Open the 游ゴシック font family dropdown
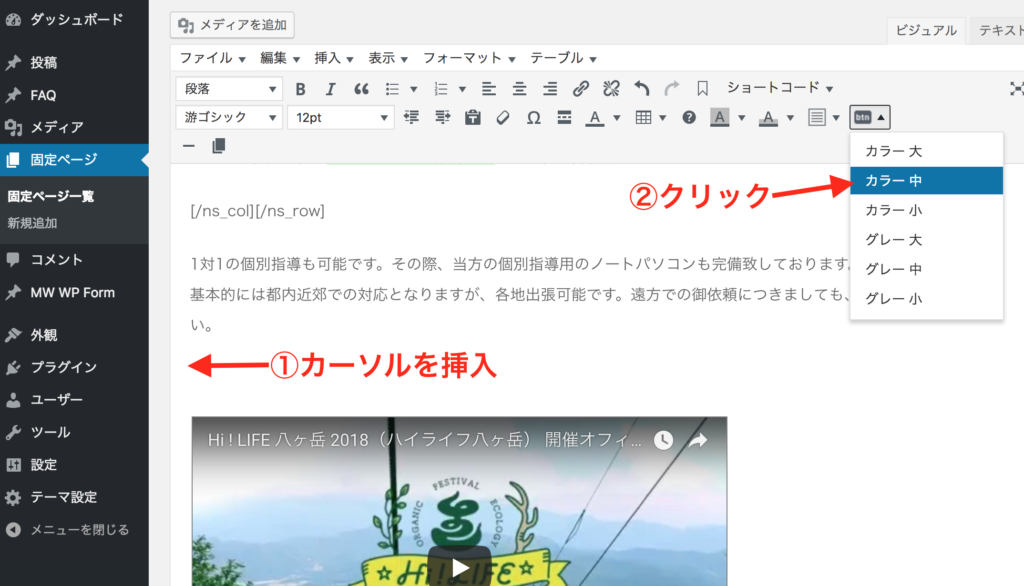This screenshot has width=1024, height=586. pos(229,118)
